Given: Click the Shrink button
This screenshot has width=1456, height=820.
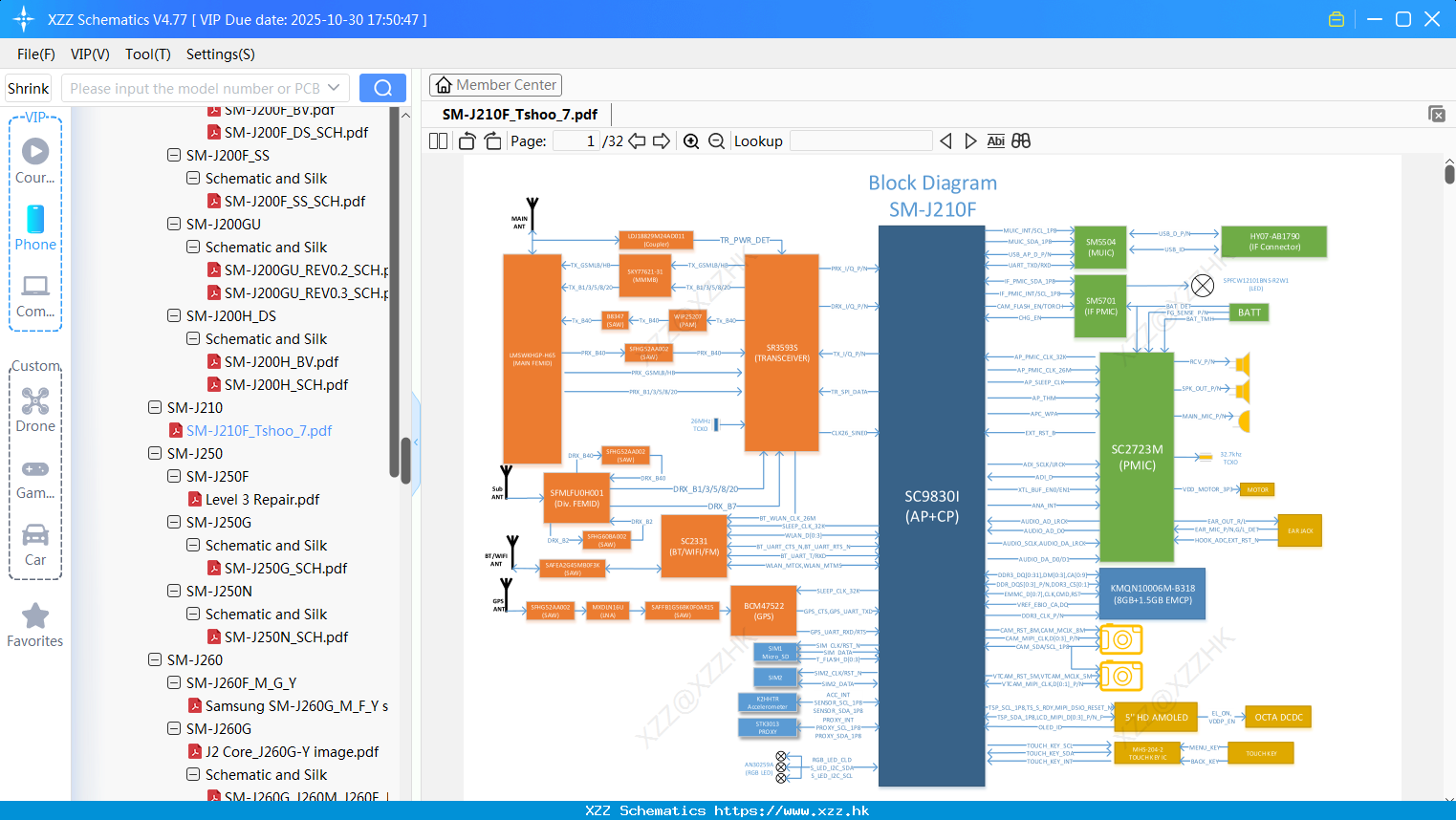Looking at the screenshot, I should point(28,88).
